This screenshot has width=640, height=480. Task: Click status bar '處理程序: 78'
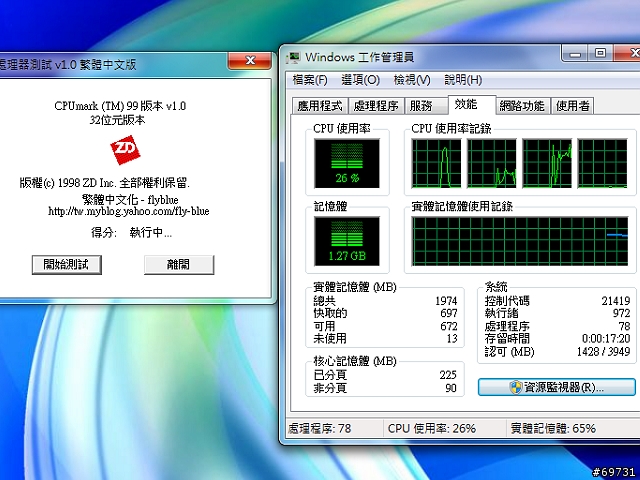[320, 429]
